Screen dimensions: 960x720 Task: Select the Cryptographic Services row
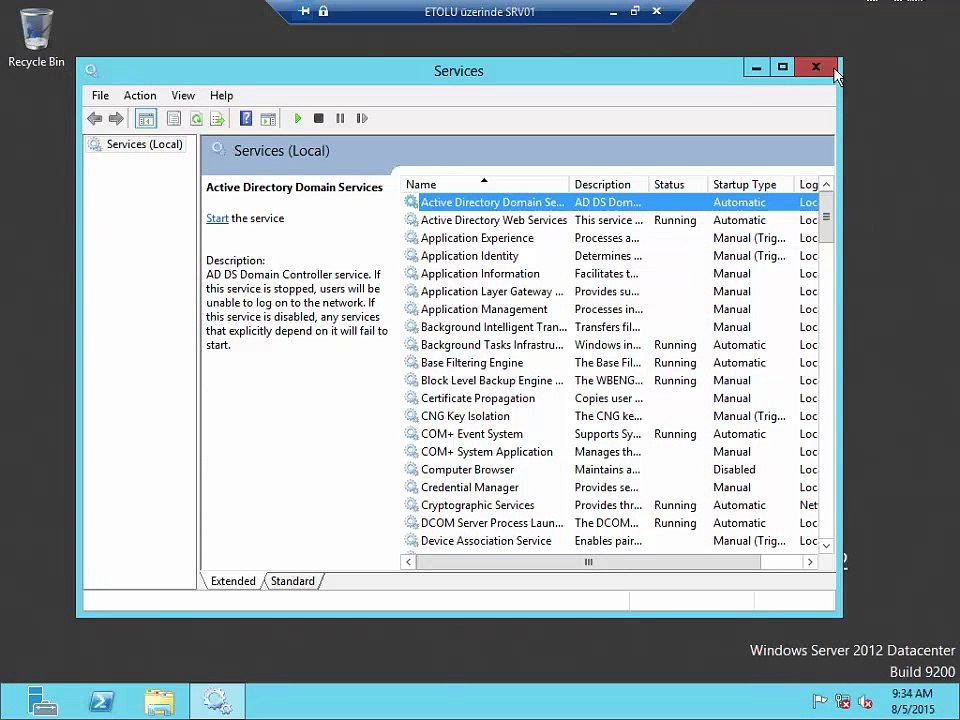(x=610, y=505)
